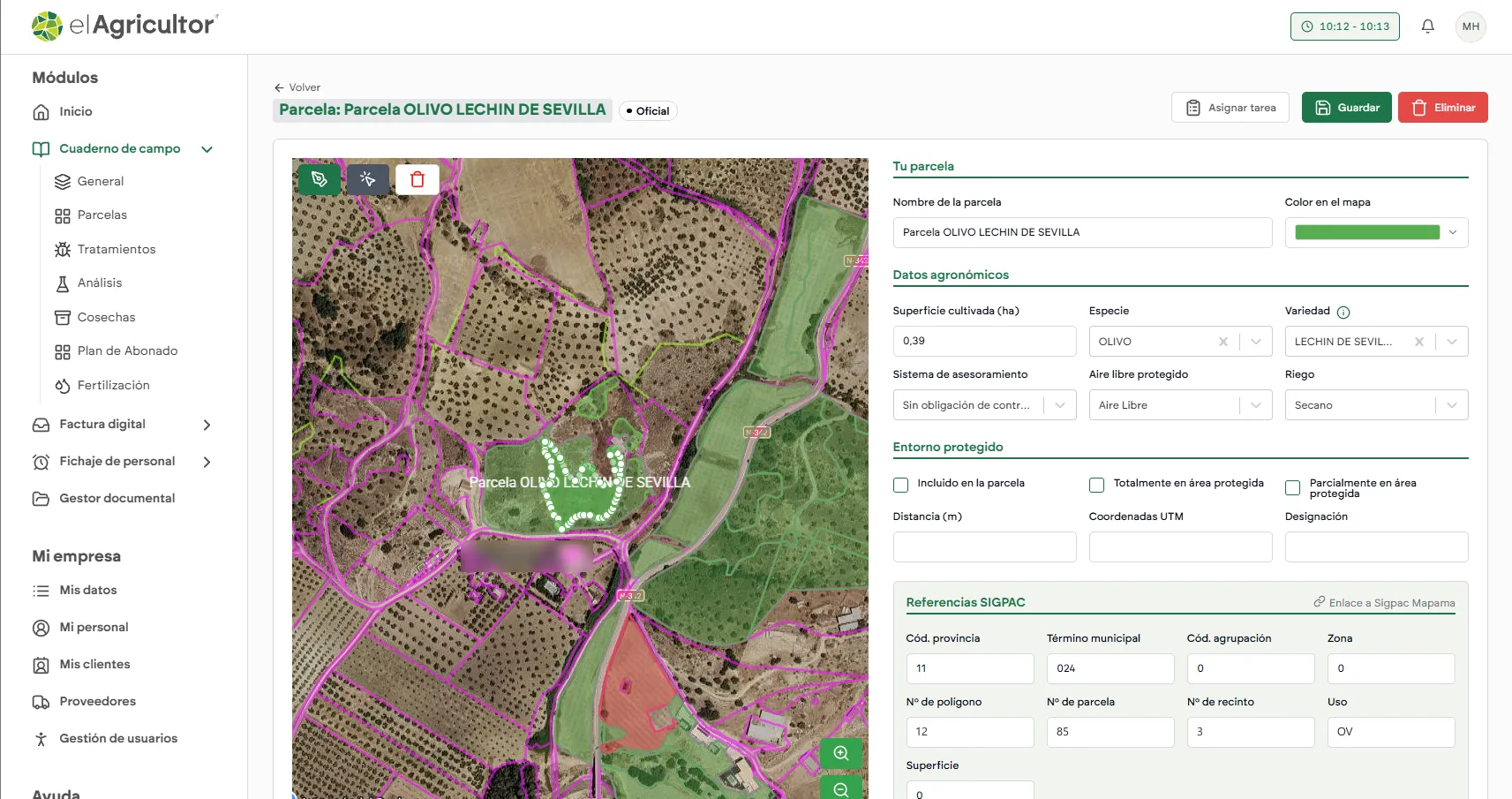The height and width of the screenshot is (799, 1512).
Task: Click the Cuaderno de campo book icon
Action: tap(41, 149)
